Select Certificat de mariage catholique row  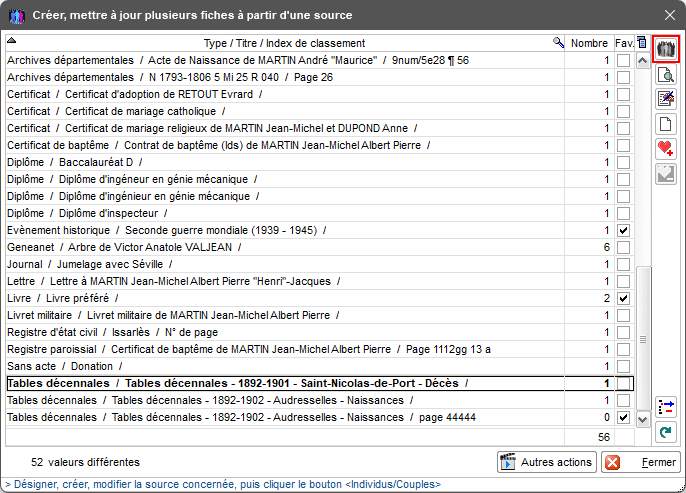tap(284, 112)
